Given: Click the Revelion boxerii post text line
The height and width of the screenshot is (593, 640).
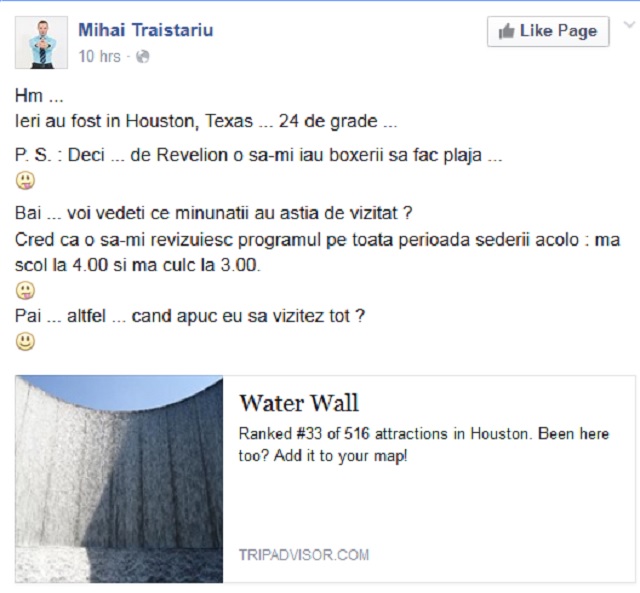Looking at the screenshot, I should click(258, 155).
